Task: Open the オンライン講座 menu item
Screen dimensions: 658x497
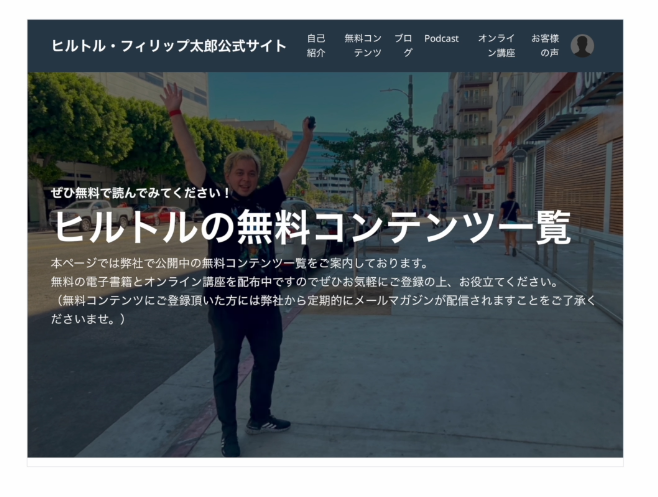Action: click(496, 46)
